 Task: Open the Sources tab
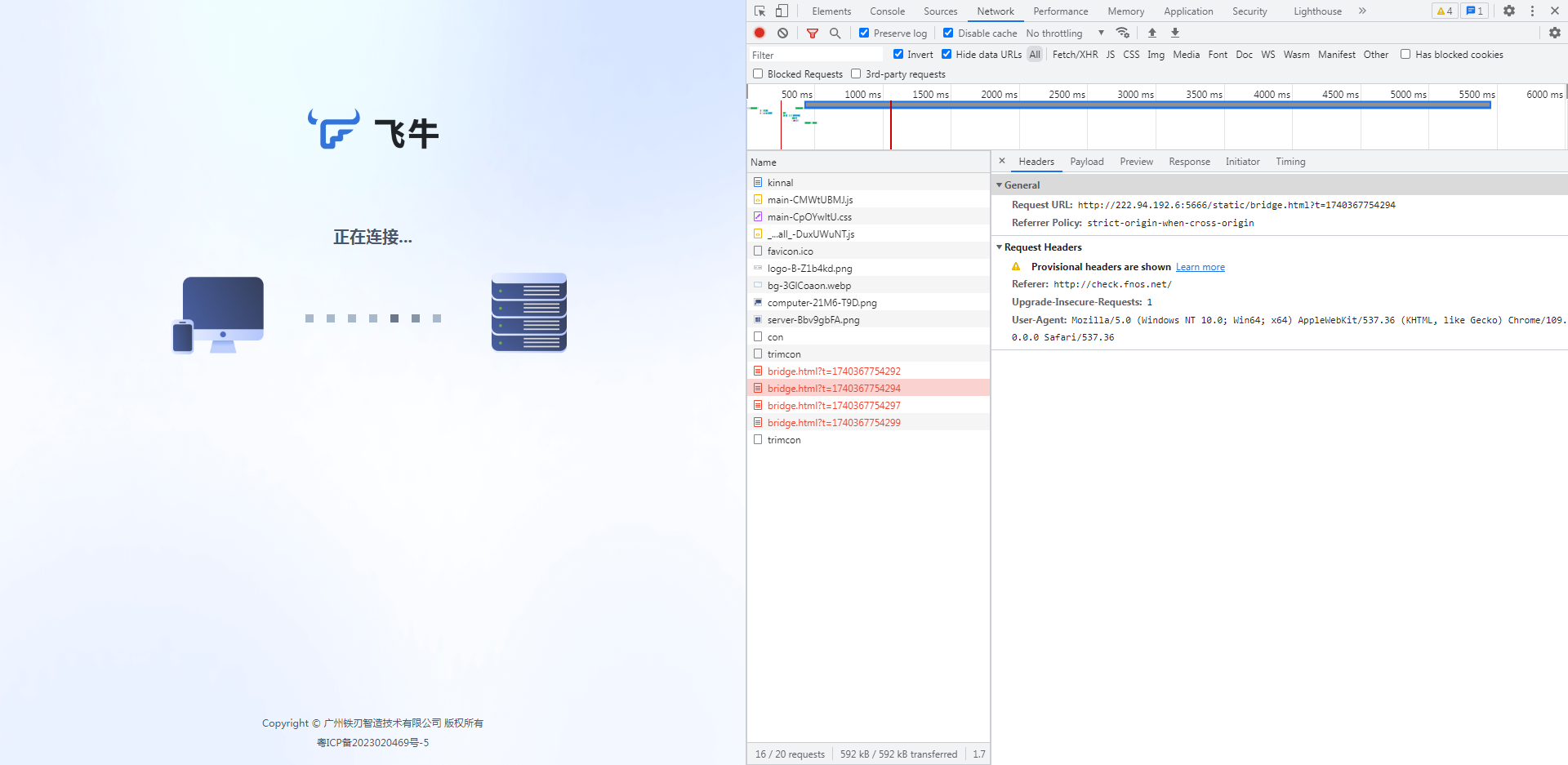(x=940, y=11)
